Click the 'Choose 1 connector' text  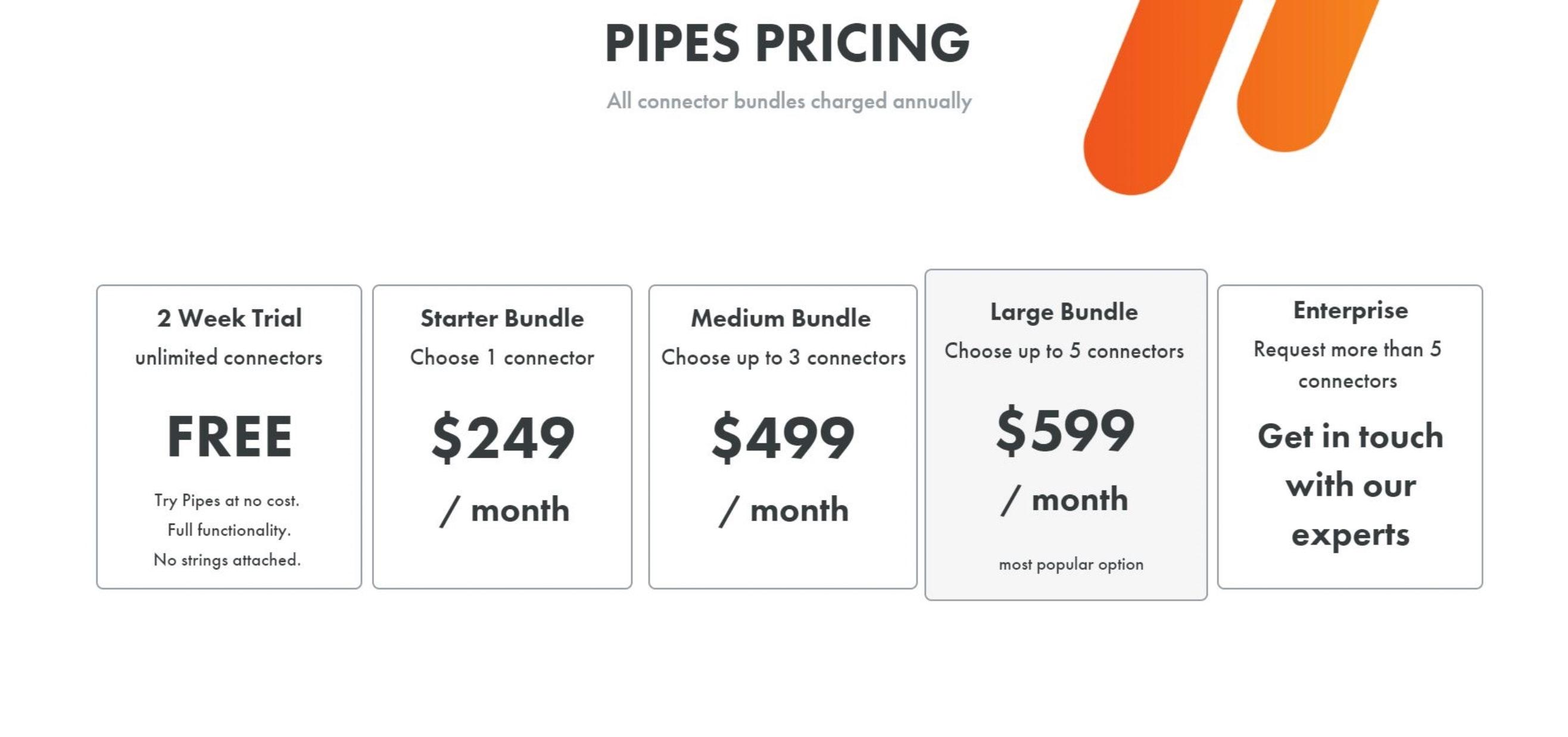(x=502, y=357)
